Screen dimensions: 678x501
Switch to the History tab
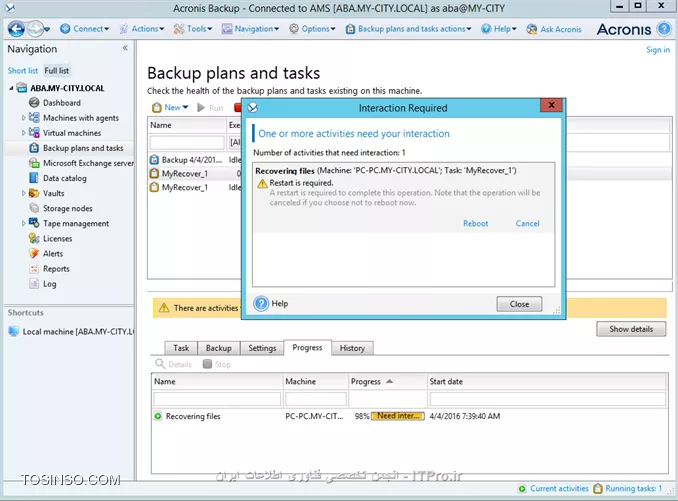click(352, 348)
